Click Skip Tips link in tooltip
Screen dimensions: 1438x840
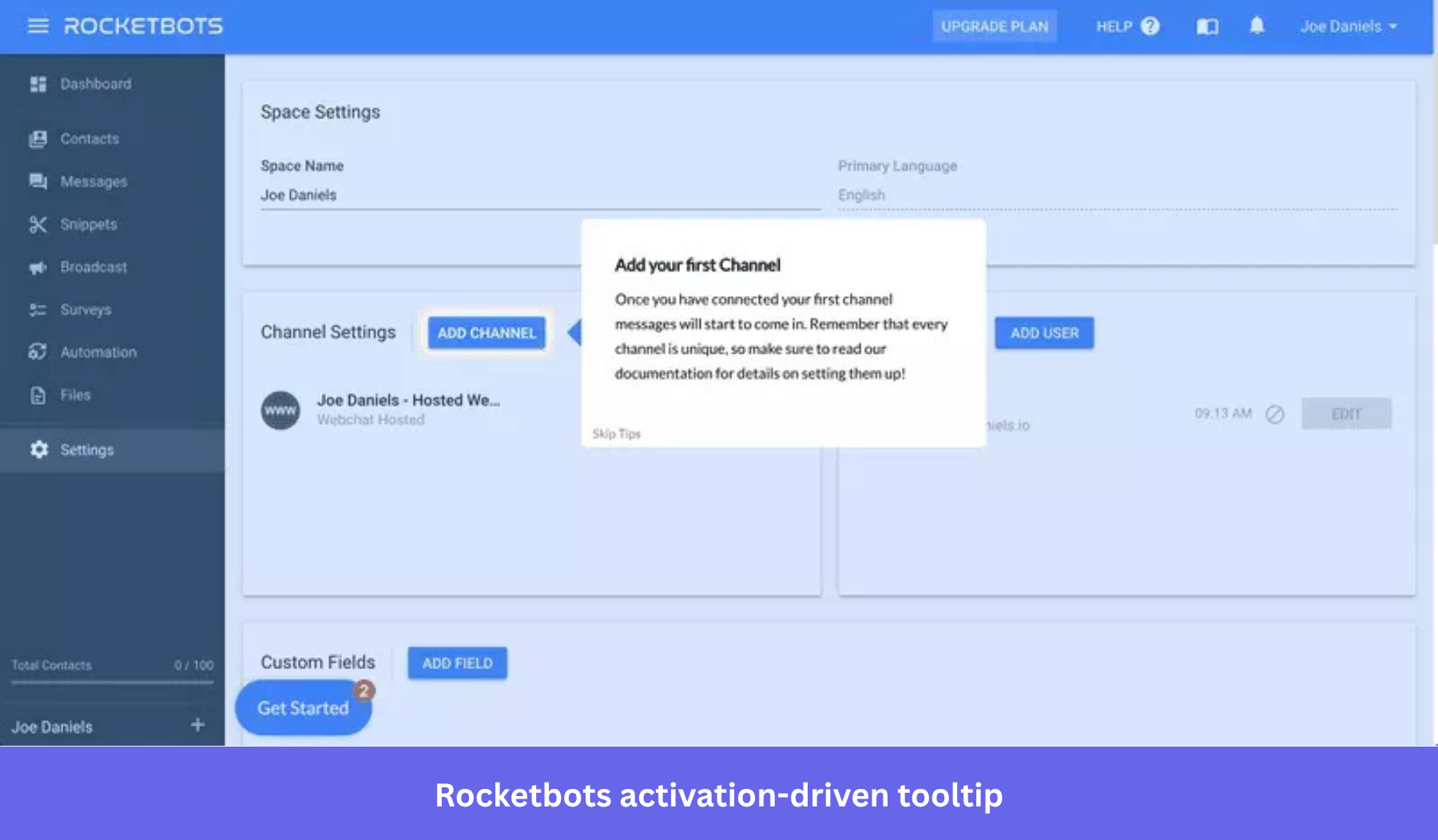(617, 434)
